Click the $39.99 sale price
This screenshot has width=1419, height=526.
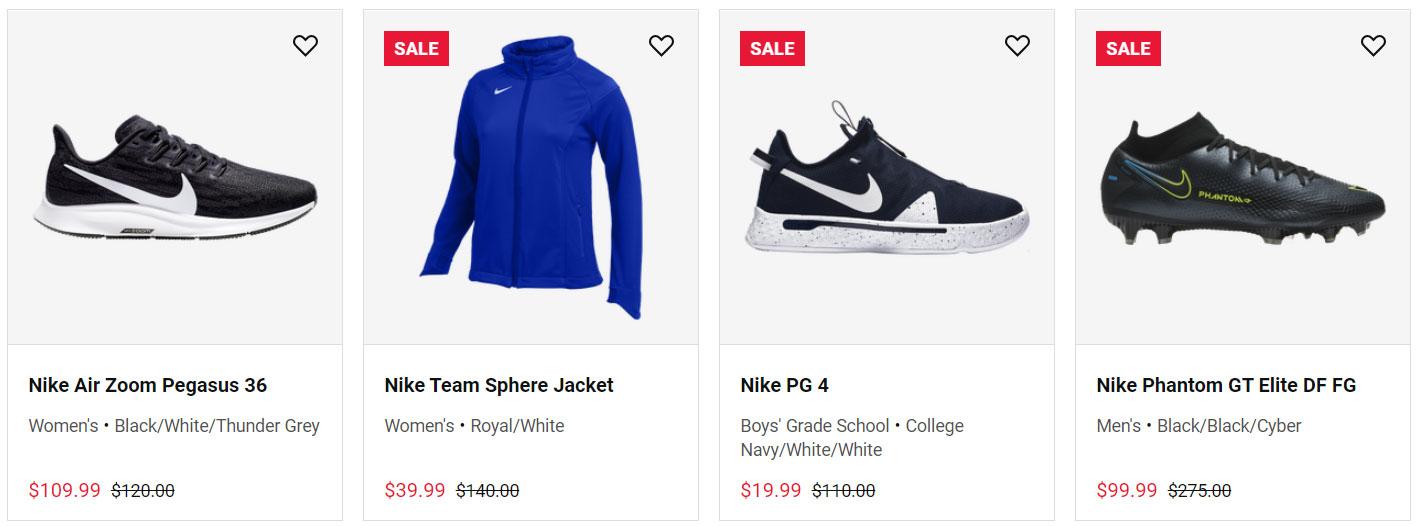pos(415,491)
